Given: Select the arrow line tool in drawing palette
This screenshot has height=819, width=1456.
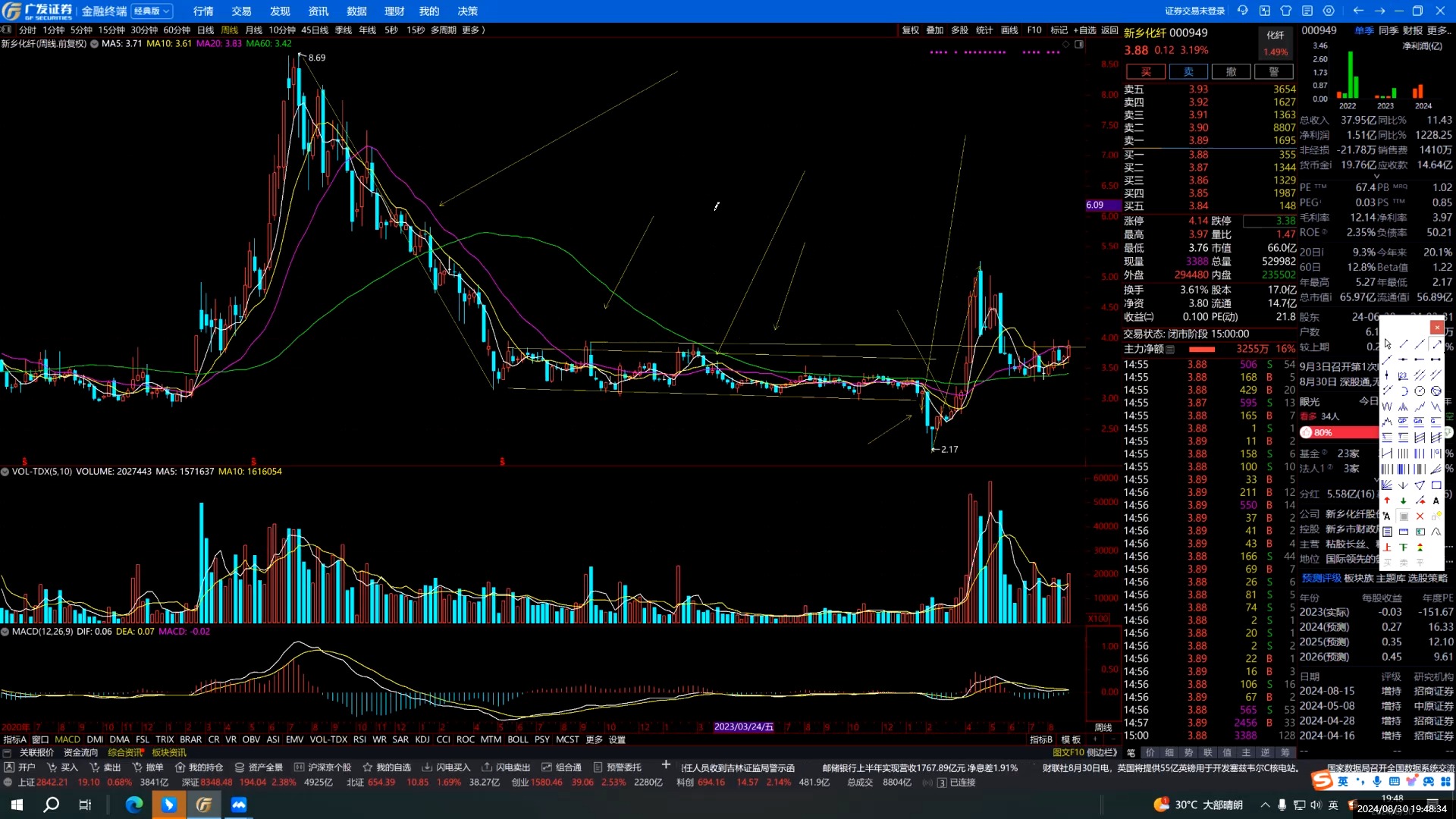Looking at the screenshot, I should [1436, 344].
